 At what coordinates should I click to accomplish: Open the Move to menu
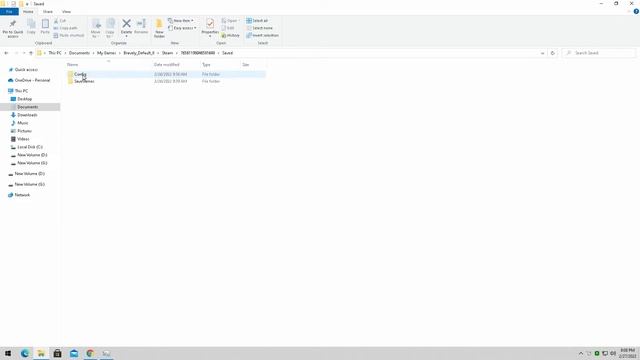[96, 28]
